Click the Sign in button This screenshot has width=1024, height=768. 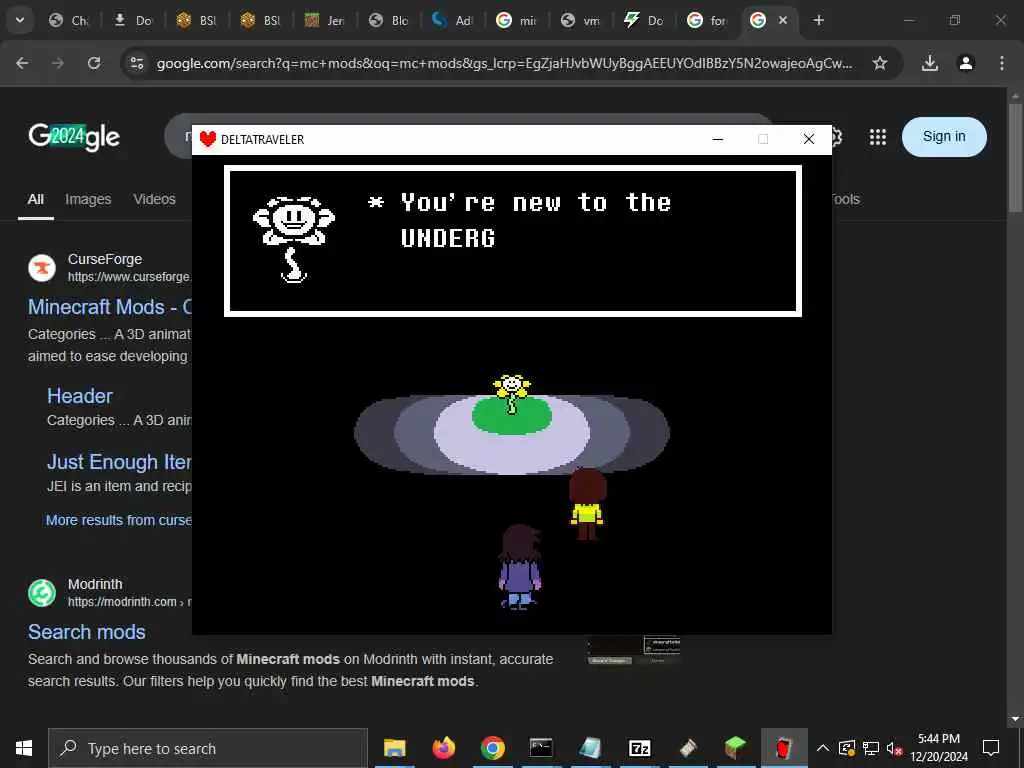tap(944, 136)
